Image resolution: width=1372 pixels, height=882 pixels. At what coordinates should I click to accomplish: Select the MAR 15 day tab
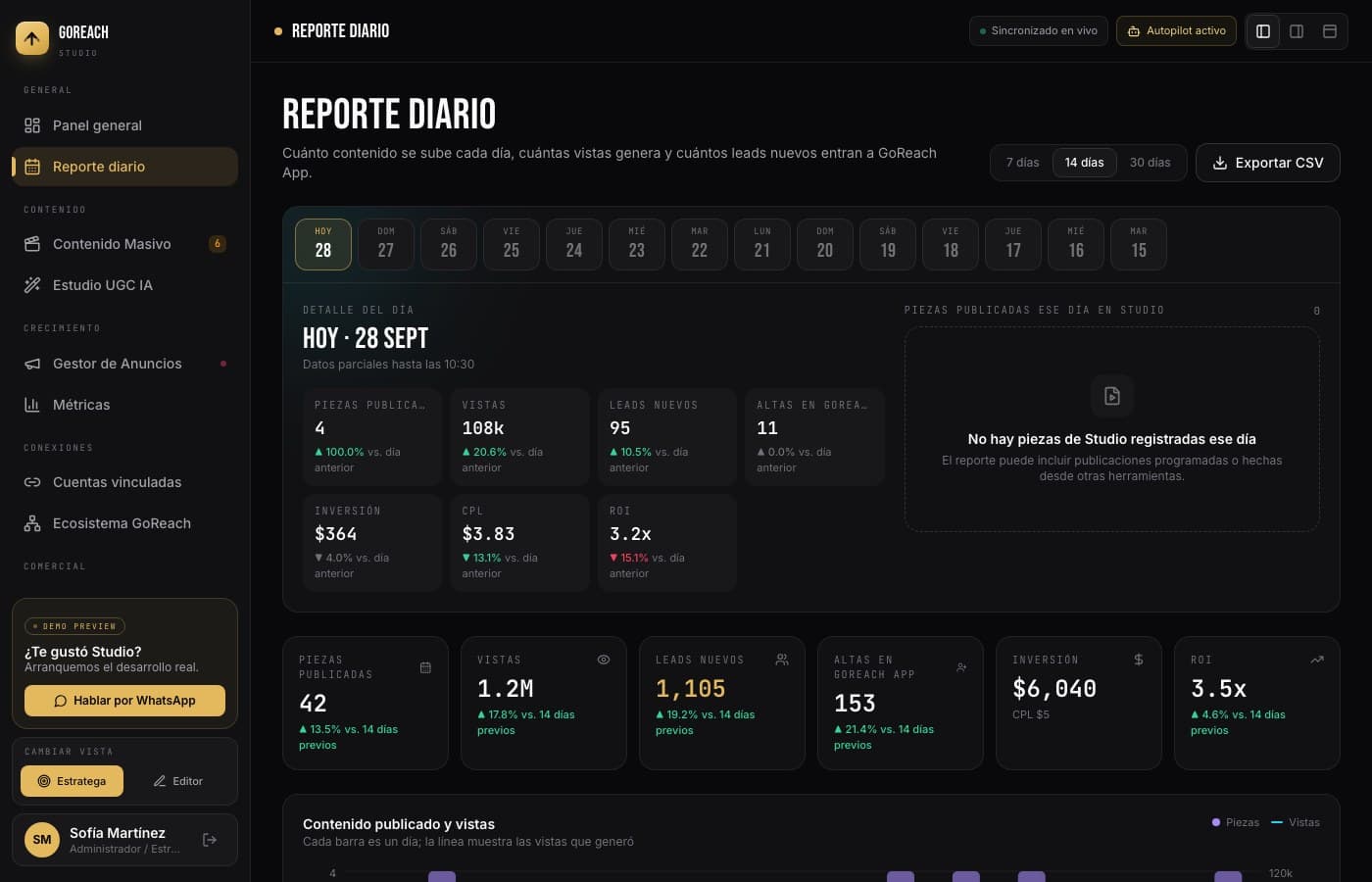[1139, 244]
